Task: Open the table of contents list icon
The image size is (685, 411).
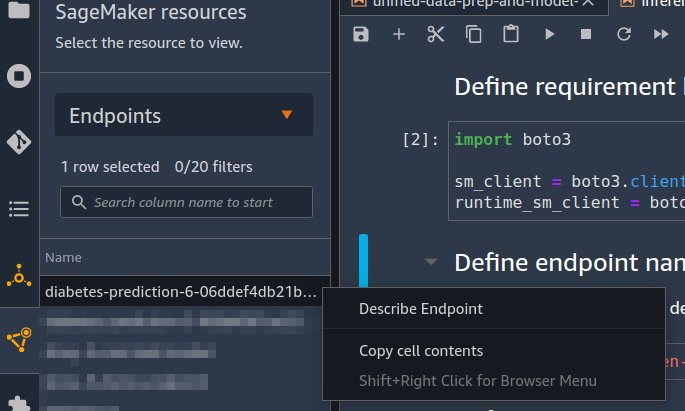Action: tap(19, 209)
